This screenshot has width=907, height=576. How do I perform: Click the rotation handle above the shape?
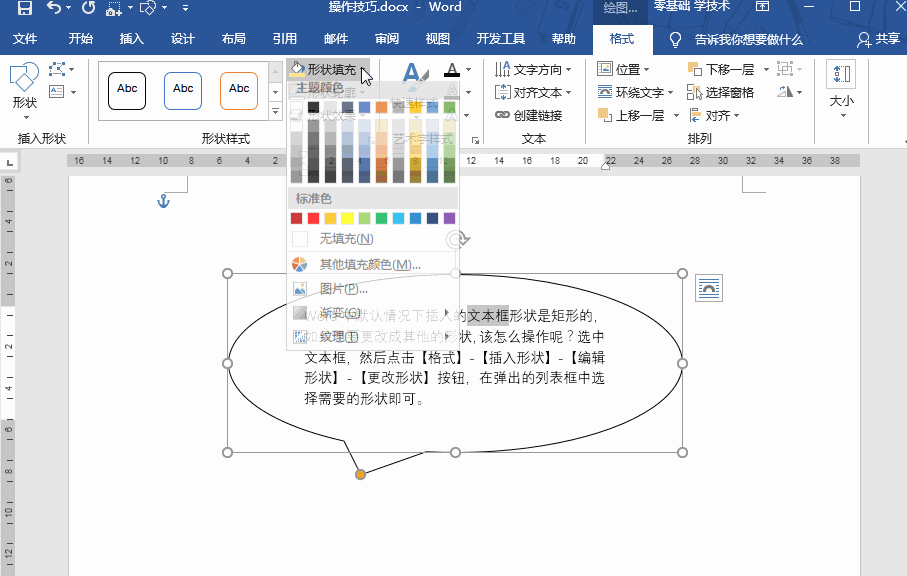pyautogui.click(x=458, y=239)
